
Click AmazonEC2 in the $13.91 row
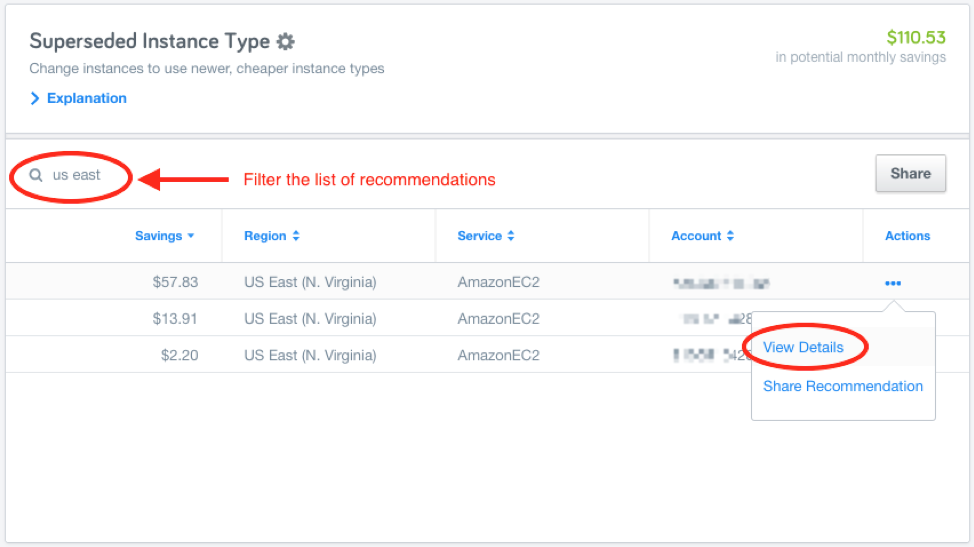pyautogui.click(x=499, y=319)
